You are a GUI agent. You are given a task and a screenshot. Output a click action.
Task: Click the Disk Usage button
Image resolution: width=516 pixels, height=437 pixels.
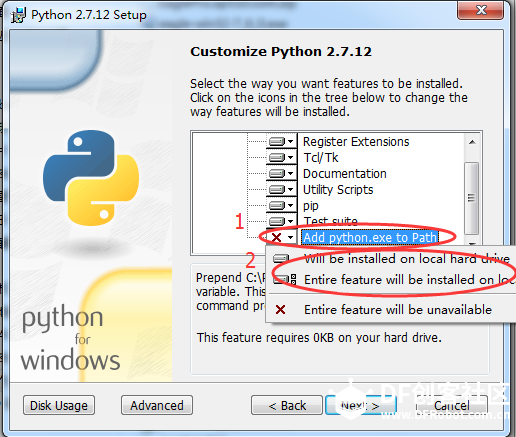(x=59, y=405)
